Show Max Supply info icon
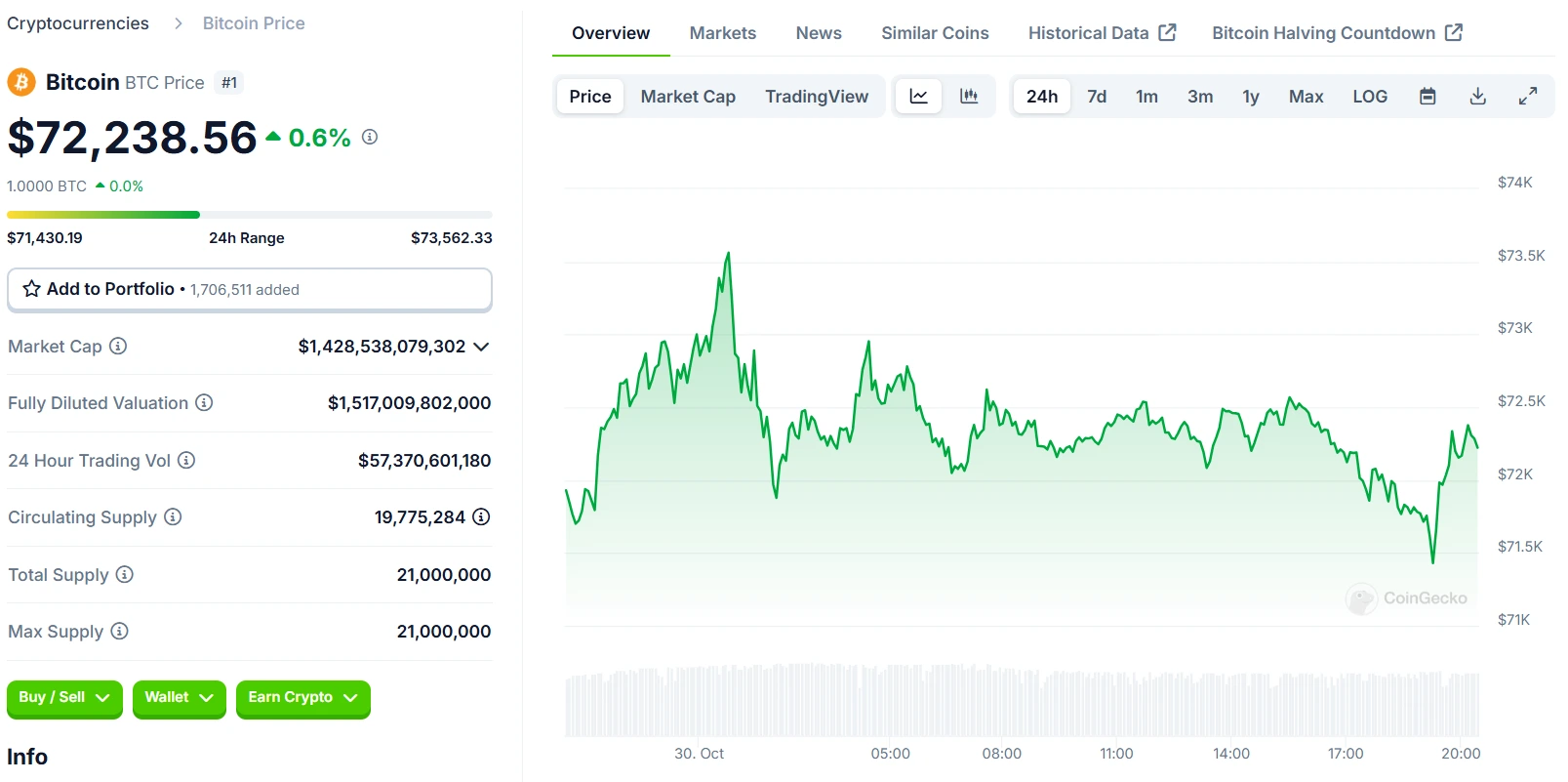Screen dimensions: 1568x782 (x=119, y=631)
